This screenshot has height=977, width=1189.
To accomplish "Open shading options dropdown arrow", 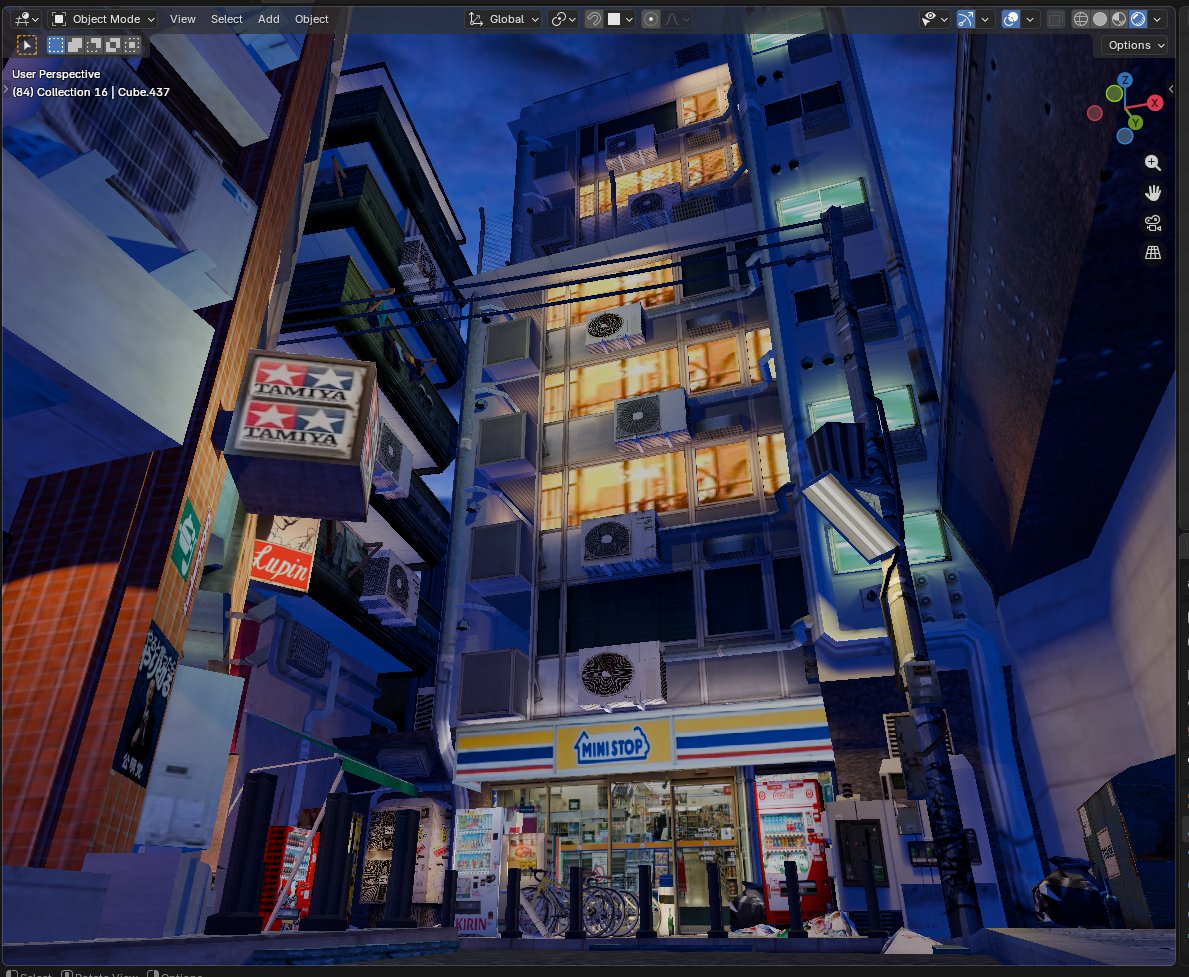I will 1157,19.
